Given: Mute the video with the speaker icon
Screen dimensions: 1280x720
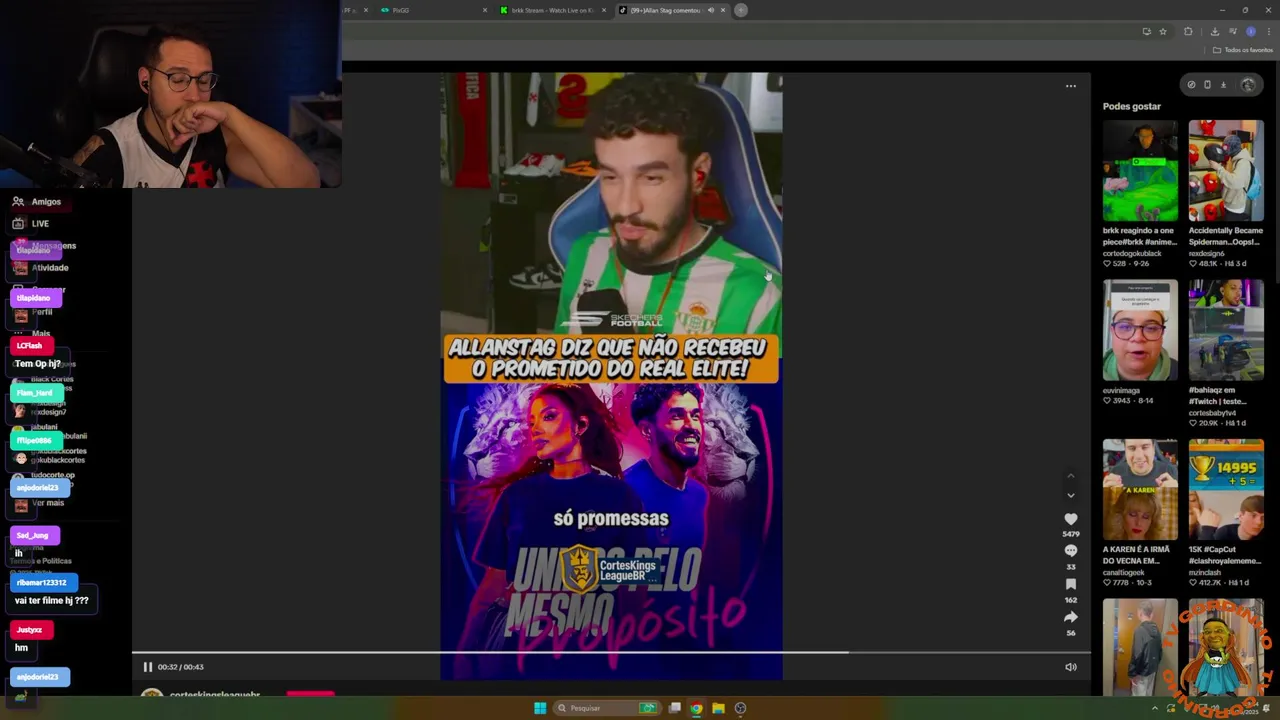Looking at the screenshot, I should (x=1070, y=667).
